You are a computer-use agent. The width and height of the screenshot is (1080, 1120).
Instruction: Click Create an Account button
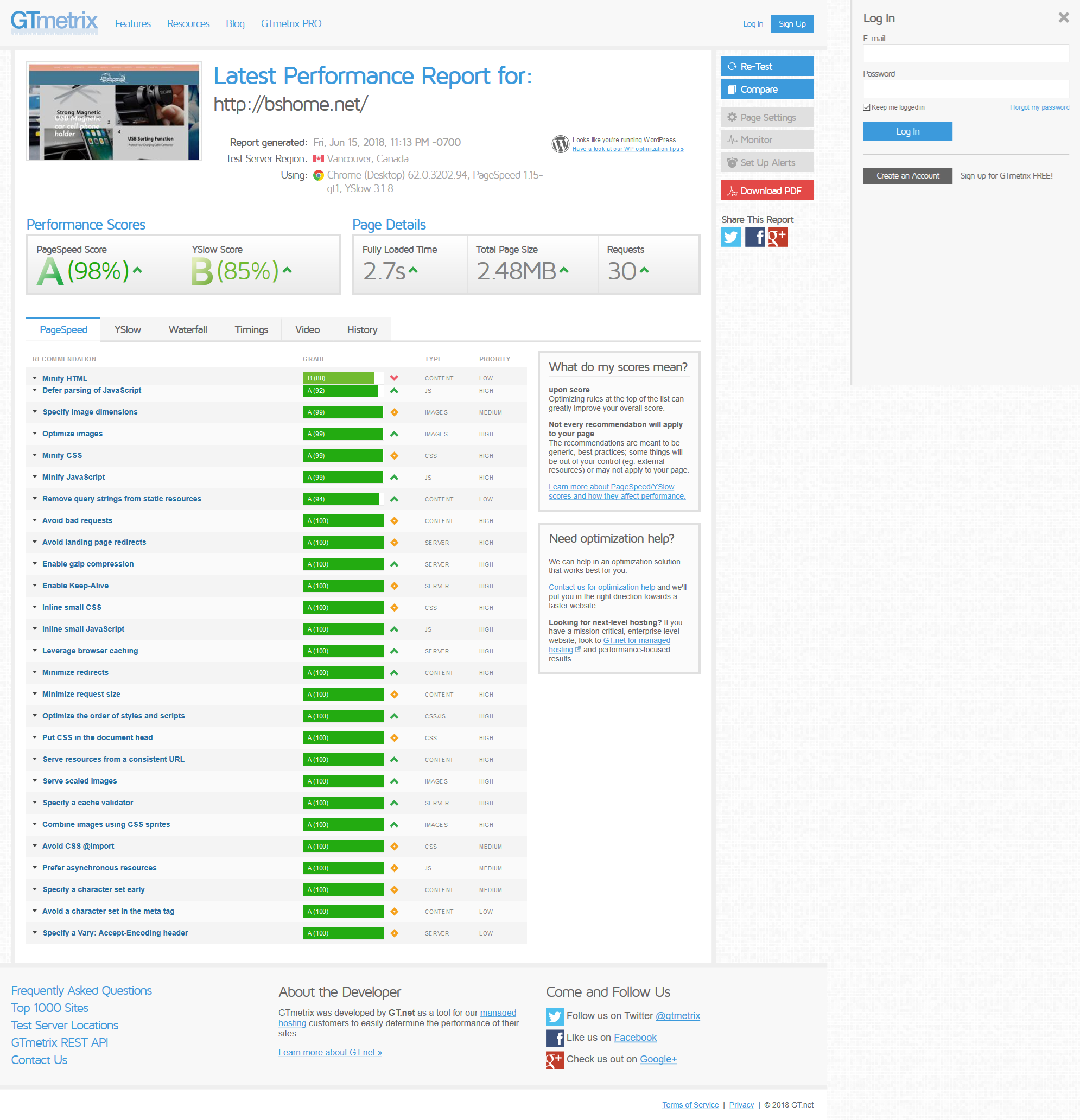(907, 176)
